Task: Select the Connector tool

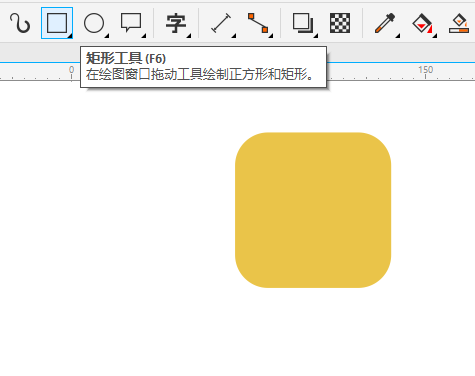Action: click(258, 23)
